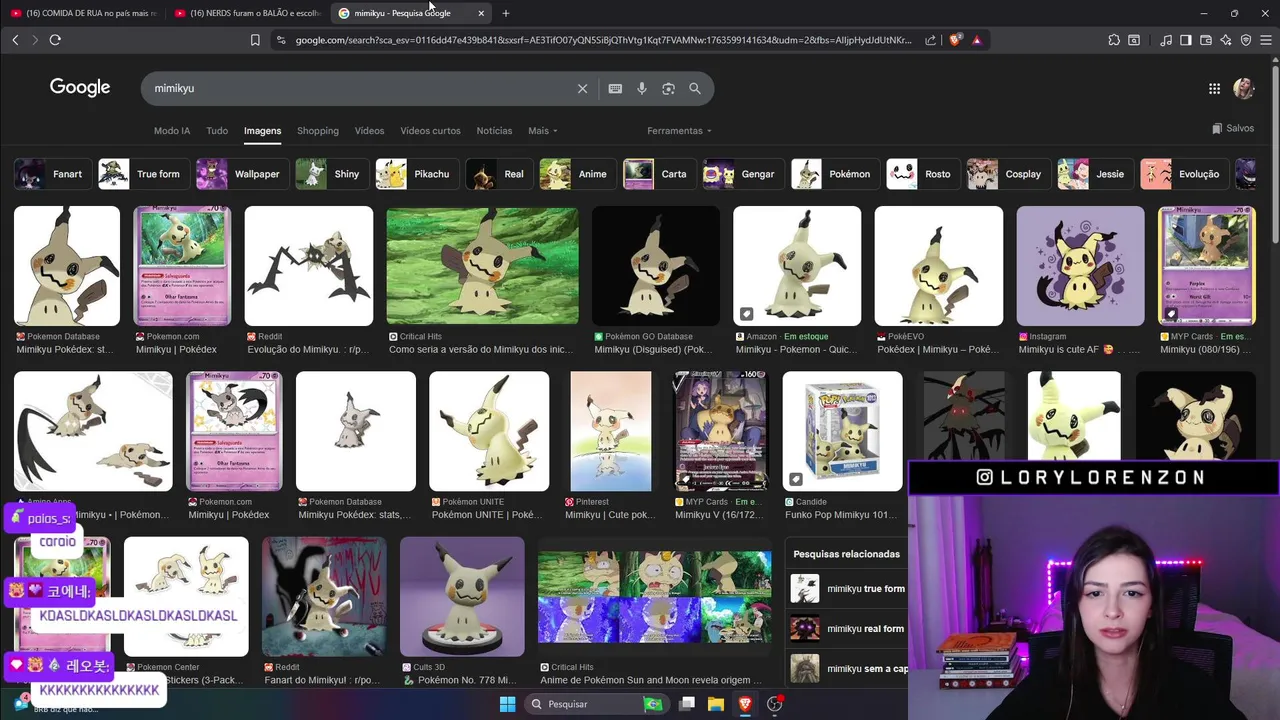Open the Brave Shields lion icon
The width and height of the screenshot is (1280, 720).
(955, 40)
